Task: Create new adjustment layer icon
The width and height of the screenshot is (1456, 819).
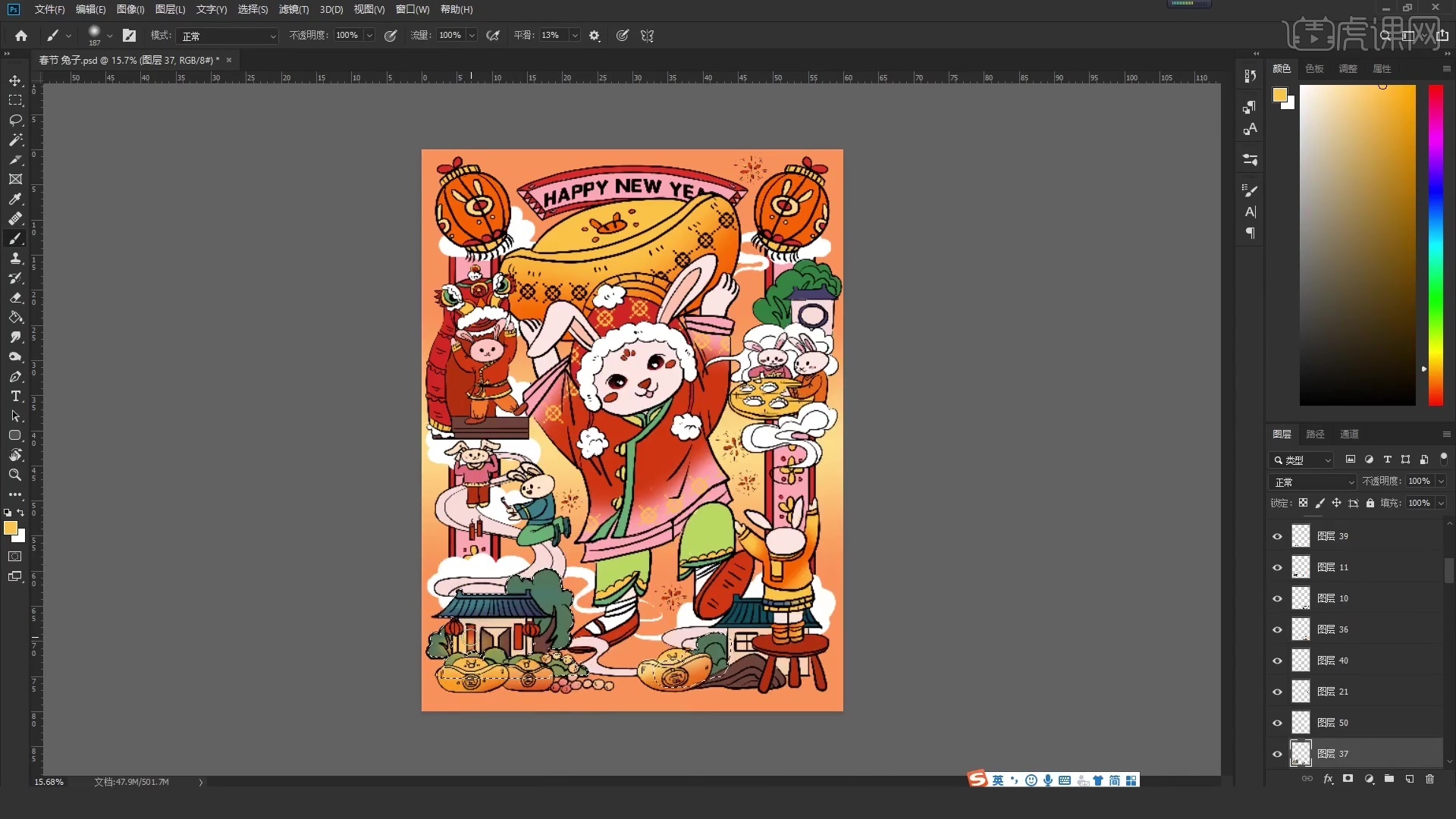Action: [x=1369, y=779]
